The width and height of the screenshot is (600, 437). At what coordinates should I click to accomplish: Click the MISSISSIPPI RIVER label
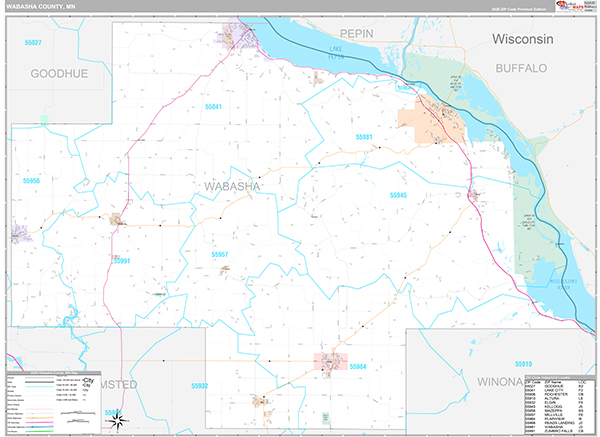pyautogui.click(x=564, y=284)
